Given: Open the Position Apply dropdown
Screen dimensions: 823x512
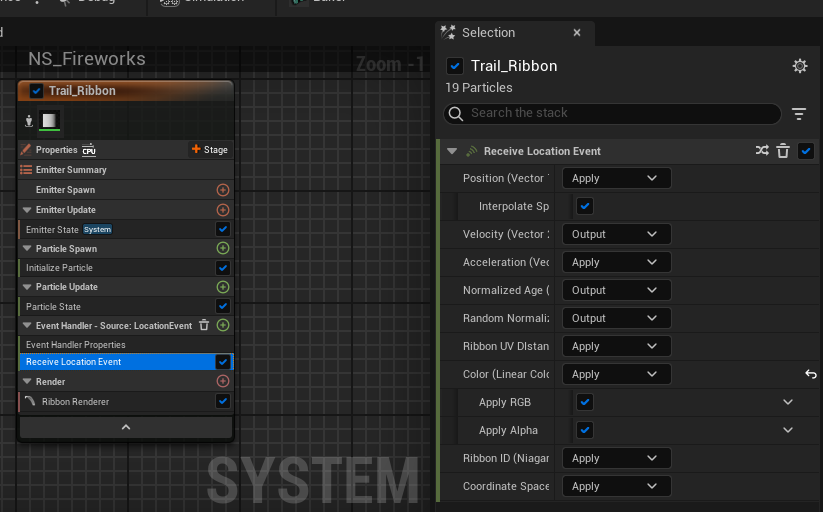Looking at the screenshot, I should pyautogui.click(x=616, y=178).
